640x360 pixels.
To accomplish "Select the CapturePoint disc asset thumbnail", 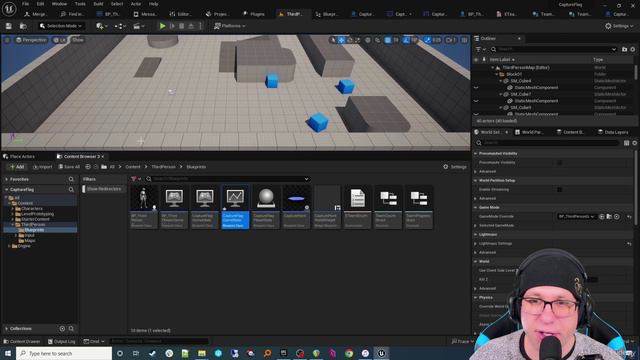I will point(296,207).
